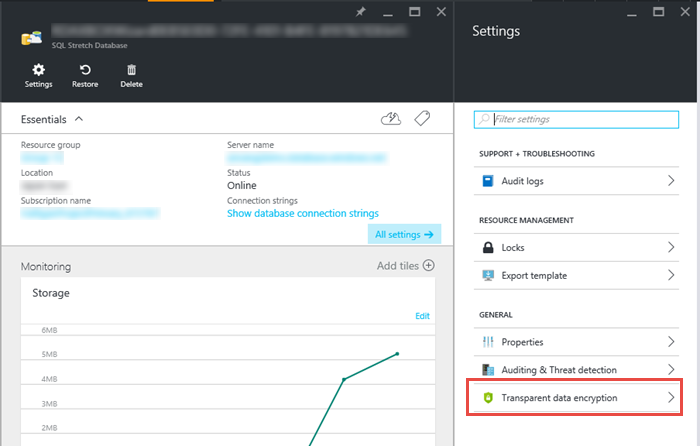Pin the database blade
Image resolution: width=700 pixels, height=446 pixels.
click(x=362, y=11)
